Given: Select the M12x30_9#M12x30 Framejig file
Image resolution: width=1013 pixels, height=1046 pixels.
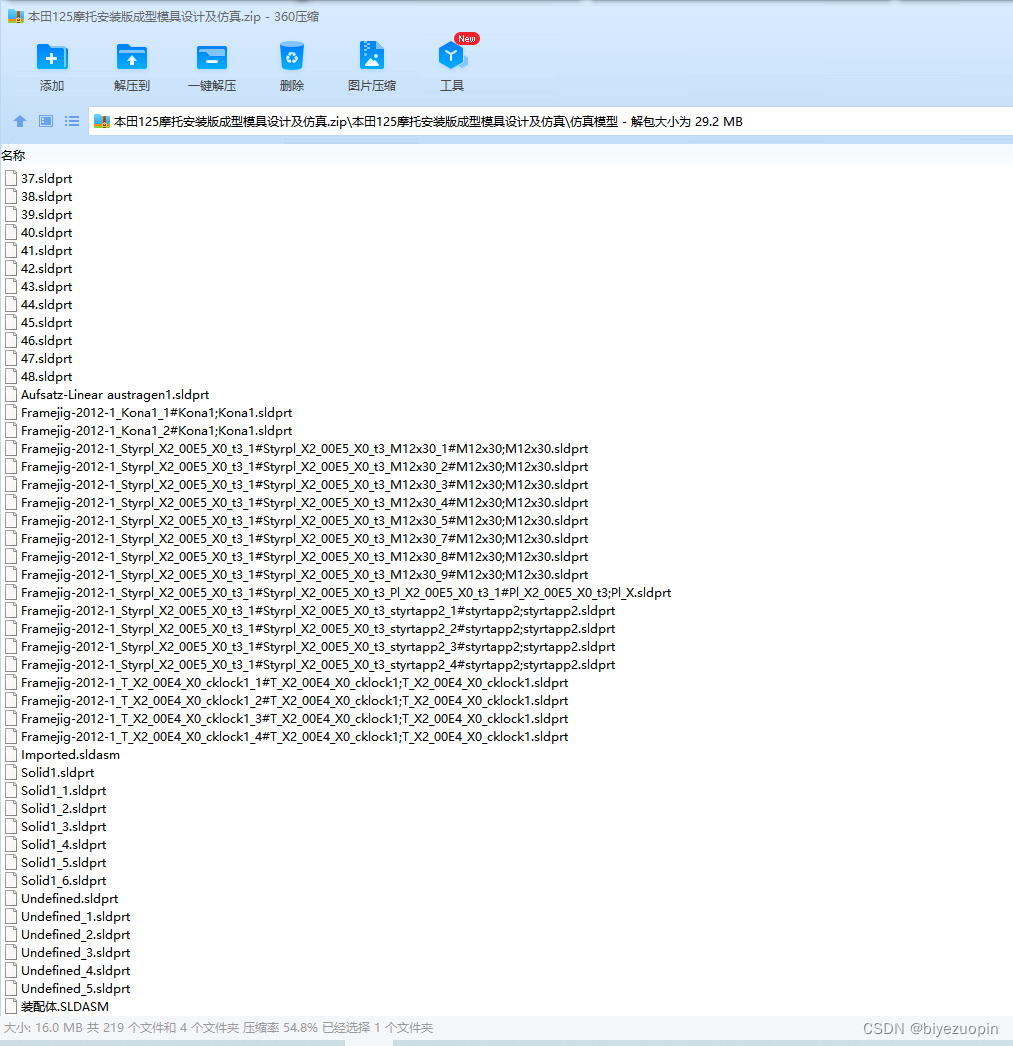Looking at the screenshot, I should 304,575.
